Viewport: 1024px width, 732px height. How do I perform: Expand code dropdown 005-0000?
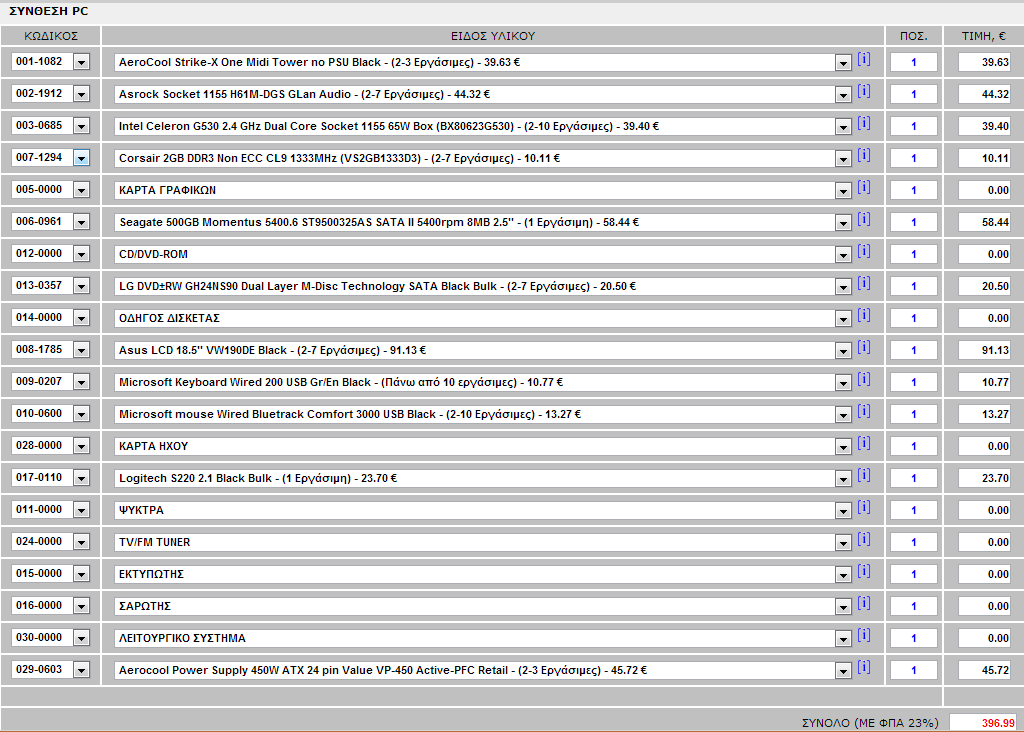coord(81,190)
